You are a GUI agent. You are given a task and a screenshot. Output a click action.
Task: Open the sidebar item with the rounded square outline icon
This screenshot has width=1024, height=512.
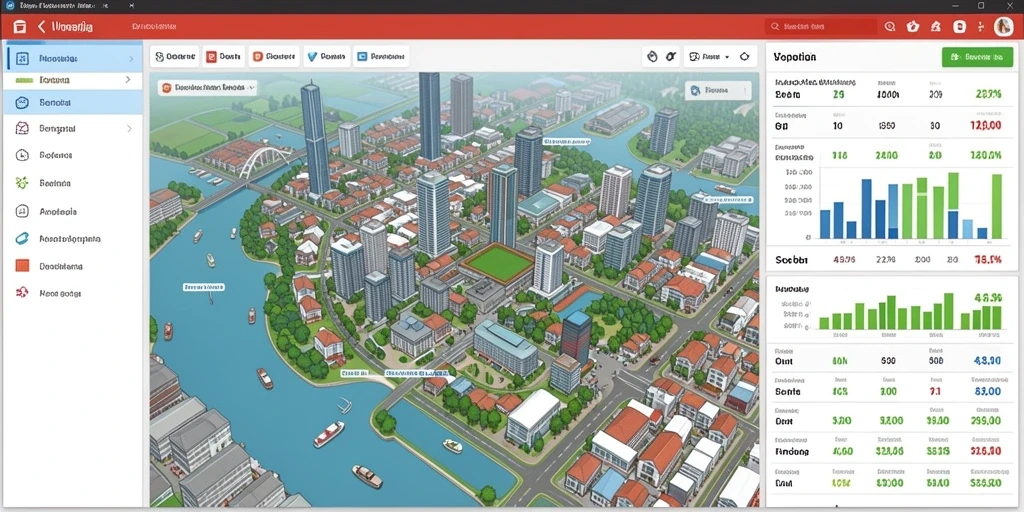pos(73,212)
